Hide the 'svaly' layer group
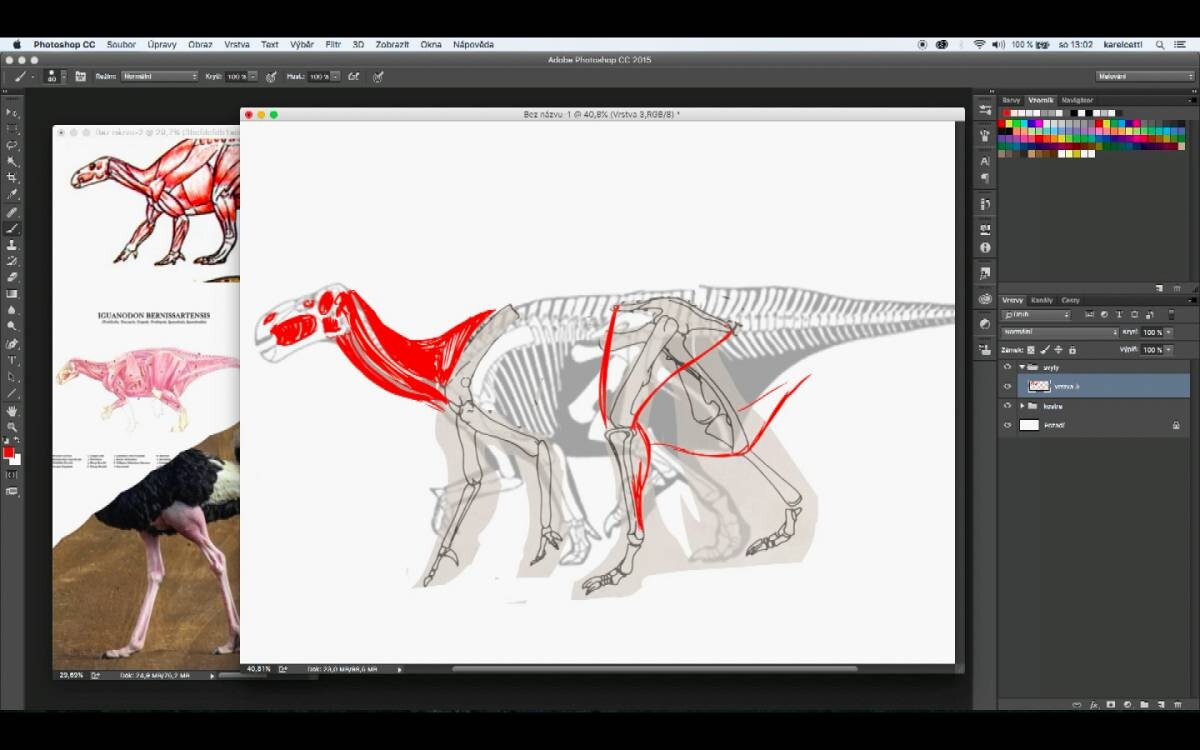Screen dimensions: 1200x750 click(1007, 367)
